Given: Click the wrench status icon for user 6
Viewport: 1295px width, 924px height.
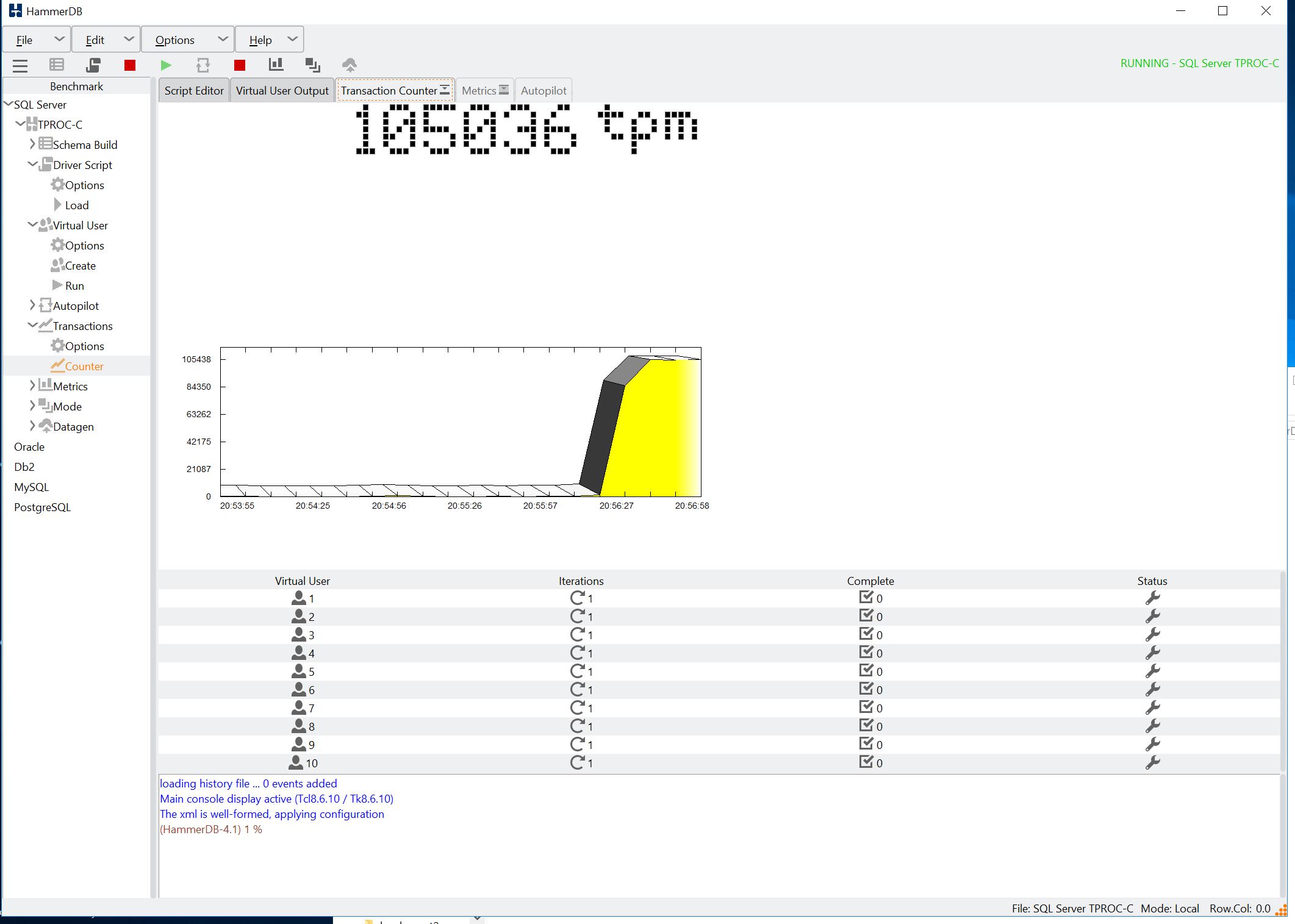Looking at the screenshot, I should pyautogui.click(x=1152, y=689).
